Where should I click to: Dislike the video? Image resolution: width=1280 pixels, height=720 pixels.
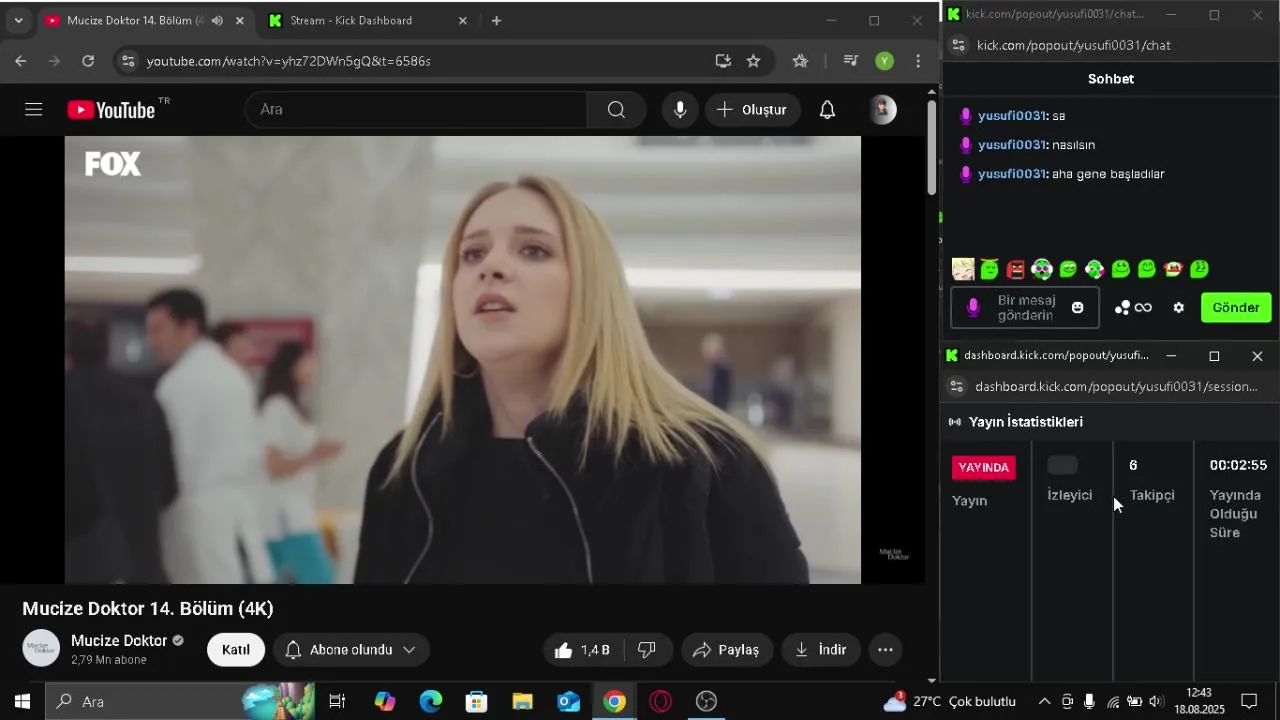(647, 650)
